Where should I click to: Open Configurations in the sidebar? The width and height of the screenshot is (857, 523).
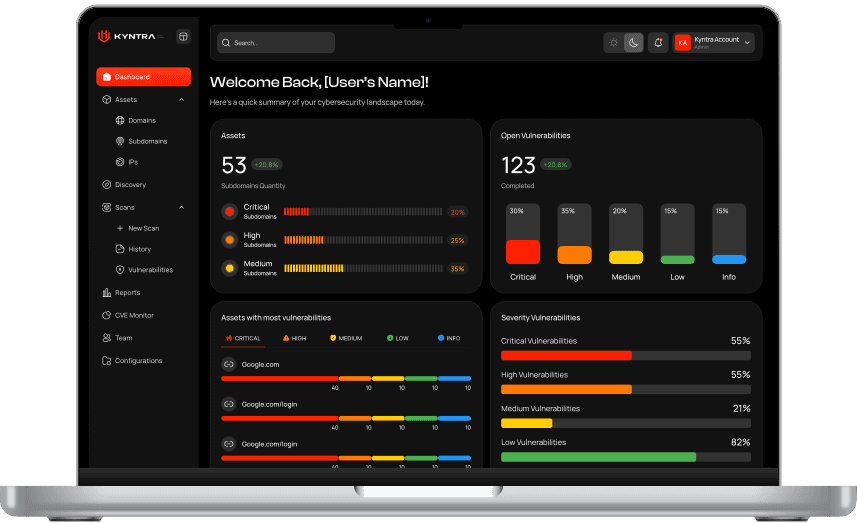[138, 361]
